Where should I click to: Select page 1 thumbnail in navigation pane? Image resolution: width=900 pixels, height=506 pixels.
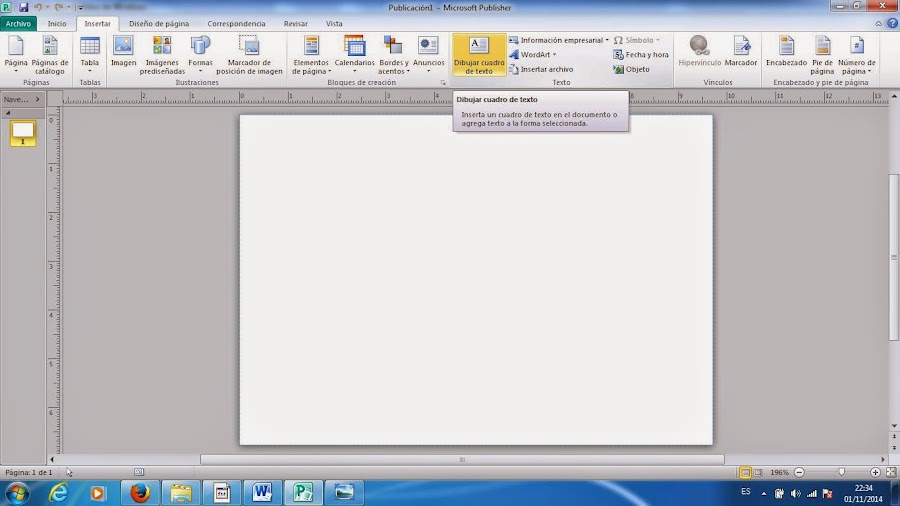pyautogui.click(x=23, y=133)
